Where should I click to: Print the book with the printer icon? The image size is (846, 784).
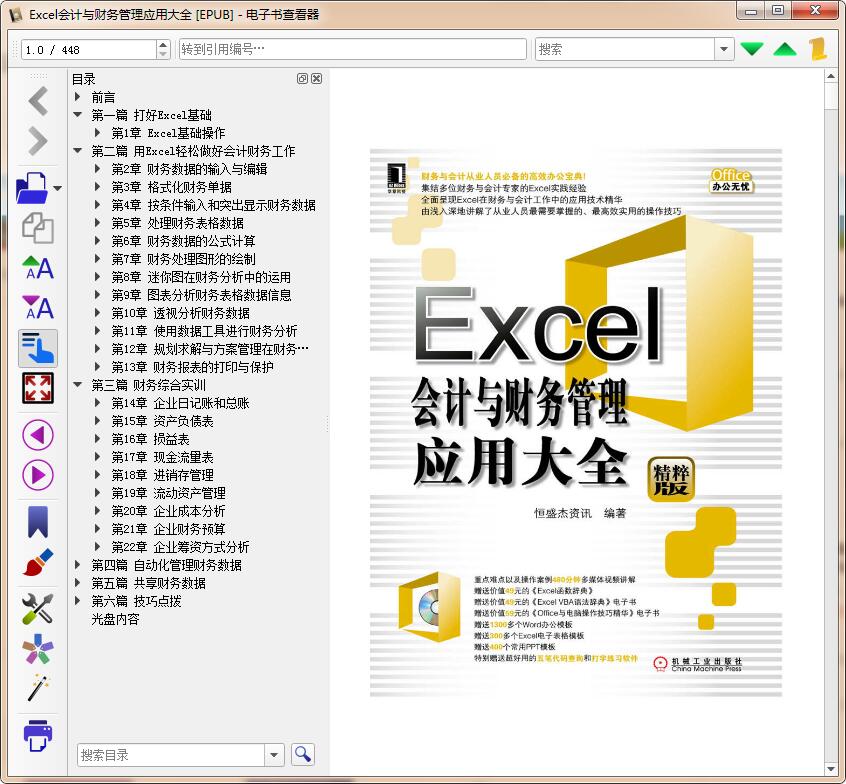click(38, 735)
